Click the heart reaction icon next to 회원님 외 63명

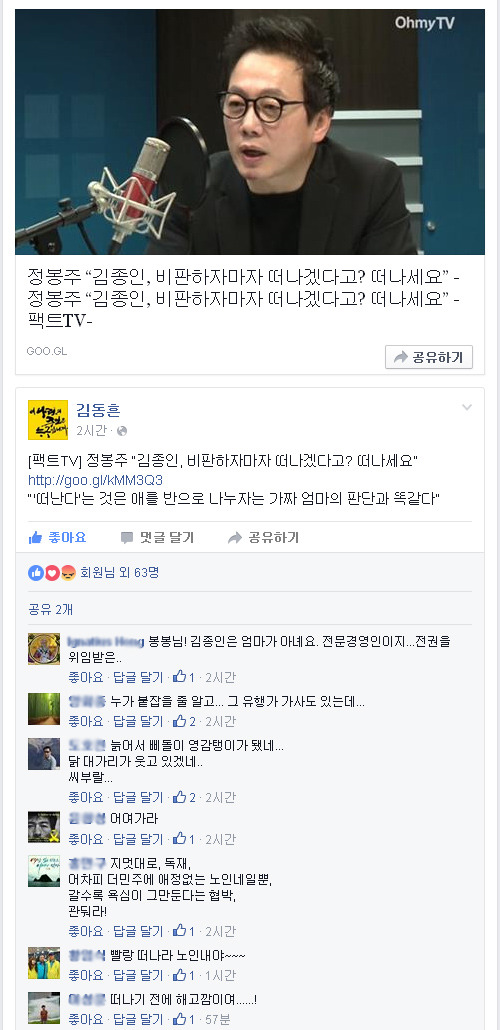click(x=52, y=573)
